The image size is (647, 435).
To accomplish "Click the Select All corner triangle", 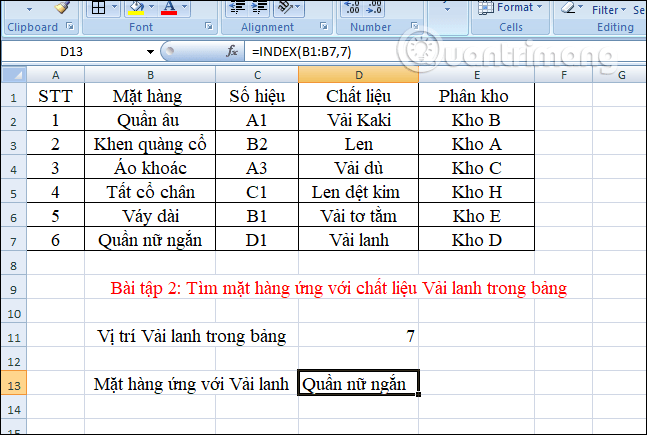I will tap(14, 75).
